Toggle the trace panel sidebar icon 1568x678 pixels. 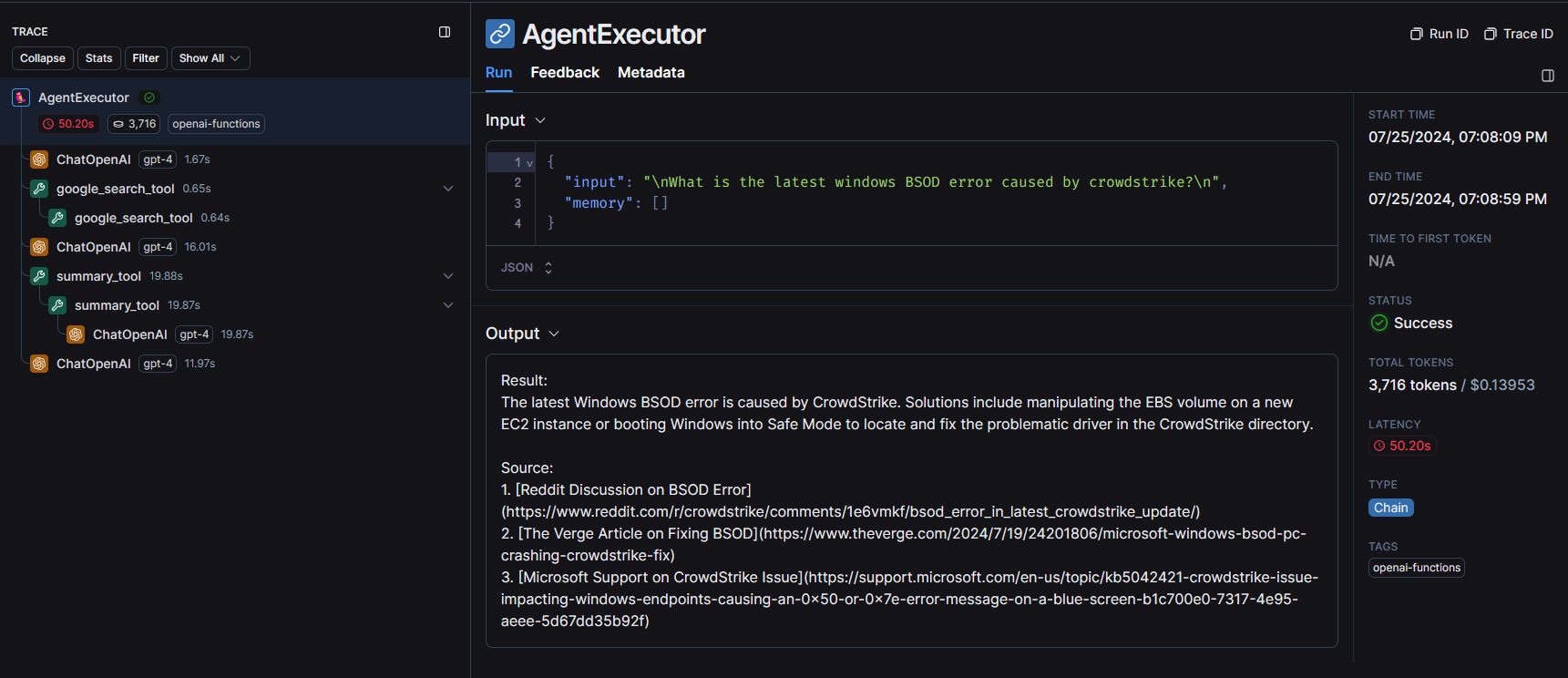(445, 32)
